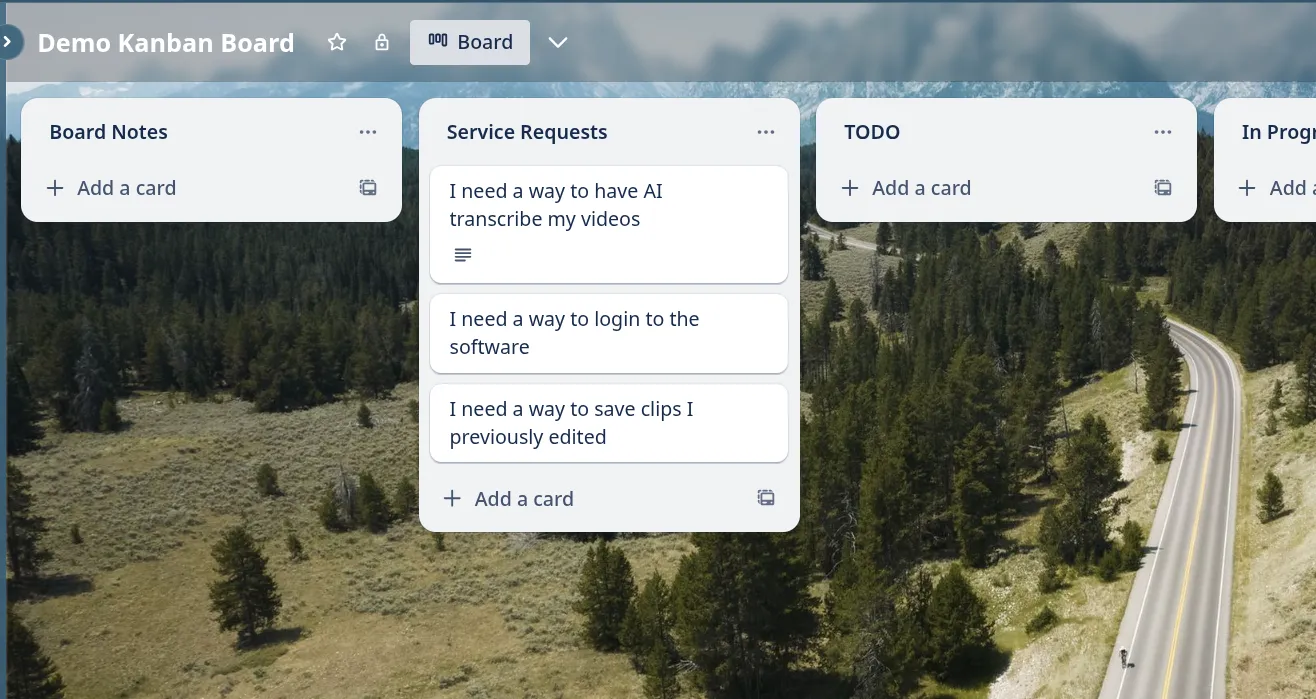The height and width of the screenshot is (699, 1316).
Task: Open the board views dropdown chevron
Action: coord(557,42)
